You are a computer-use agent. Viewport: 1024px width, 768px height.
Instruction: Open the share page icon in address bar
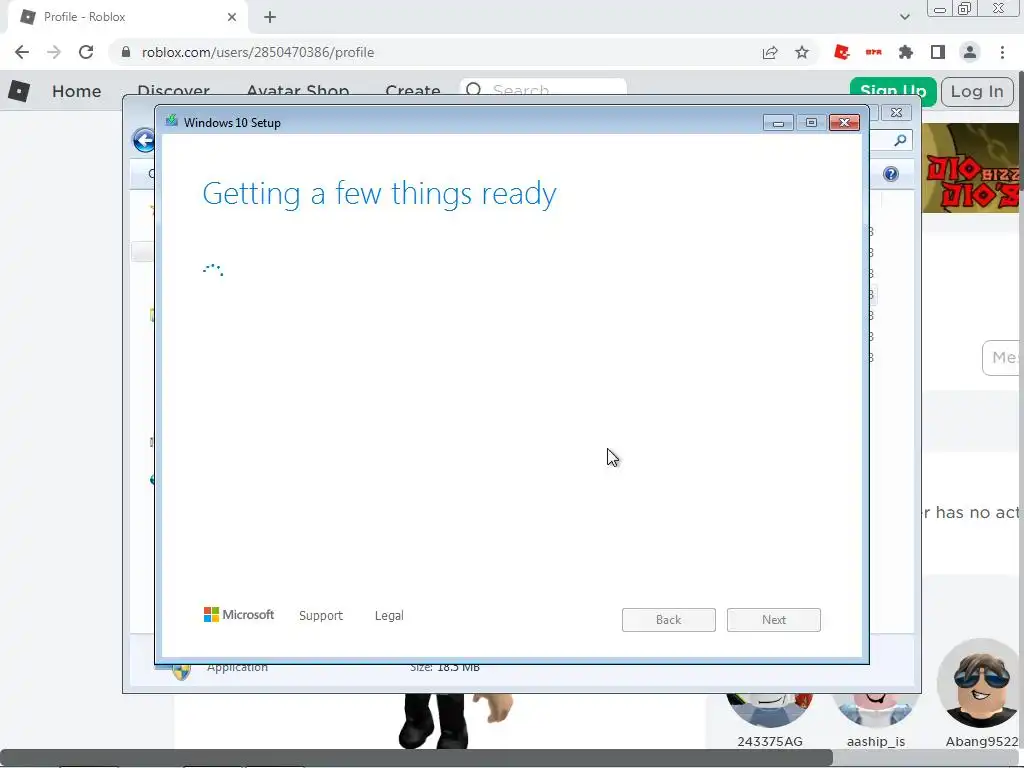coord(770,52)
